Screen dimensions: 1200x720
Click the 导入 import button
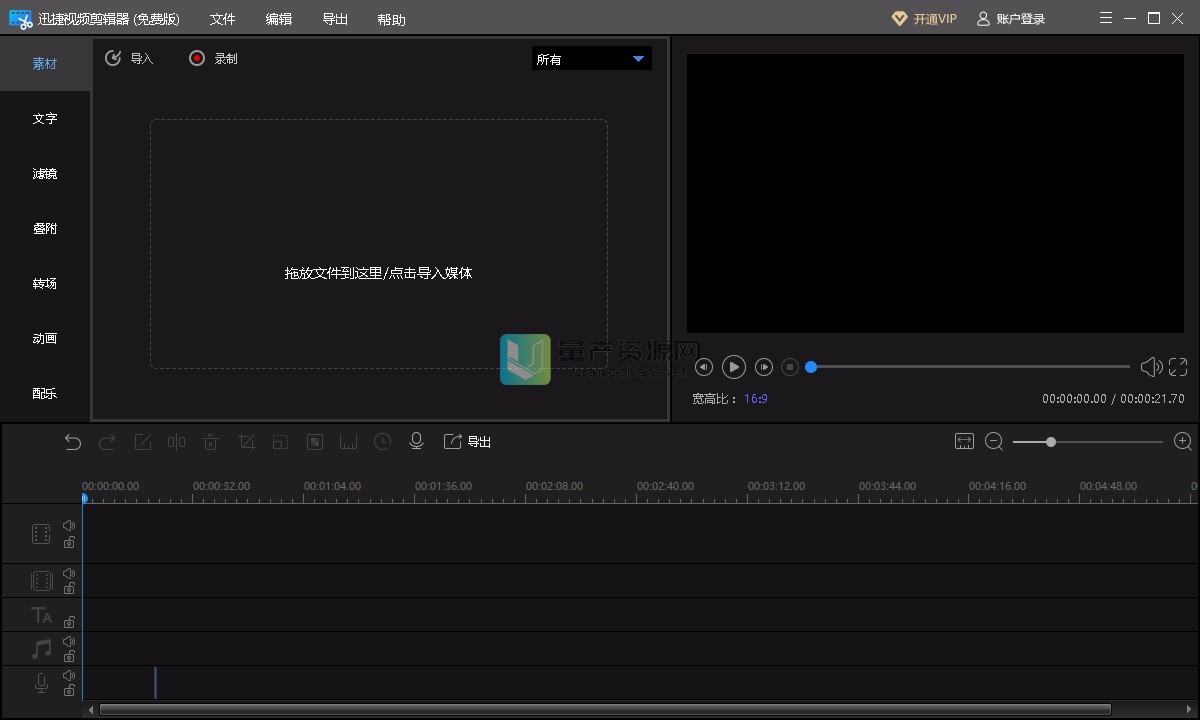[129, 59]
